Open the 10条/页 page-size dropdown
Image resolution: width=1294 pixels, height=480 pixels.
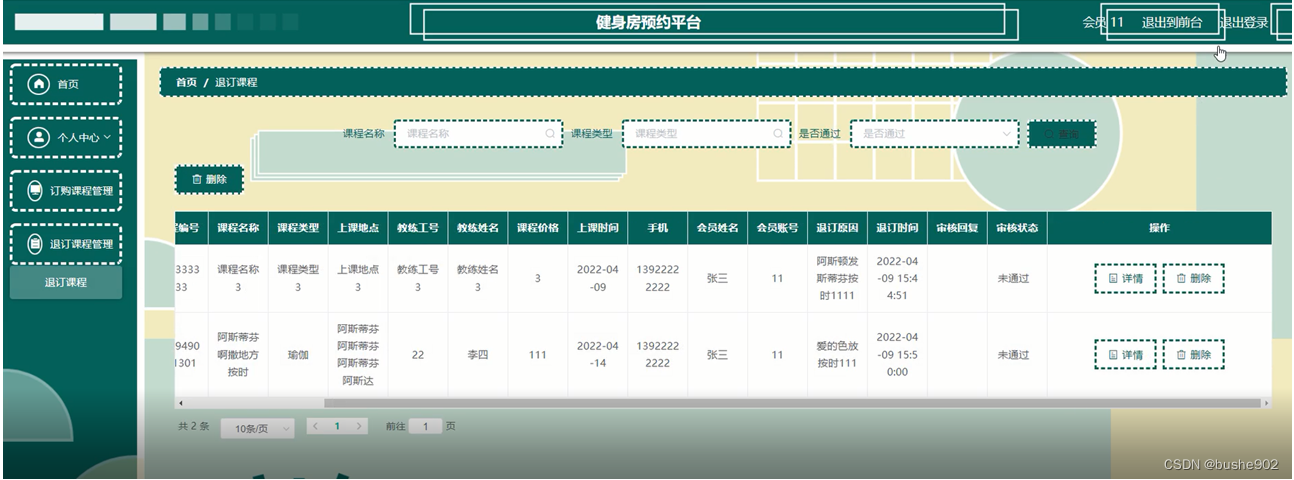(x=257, y=428)
